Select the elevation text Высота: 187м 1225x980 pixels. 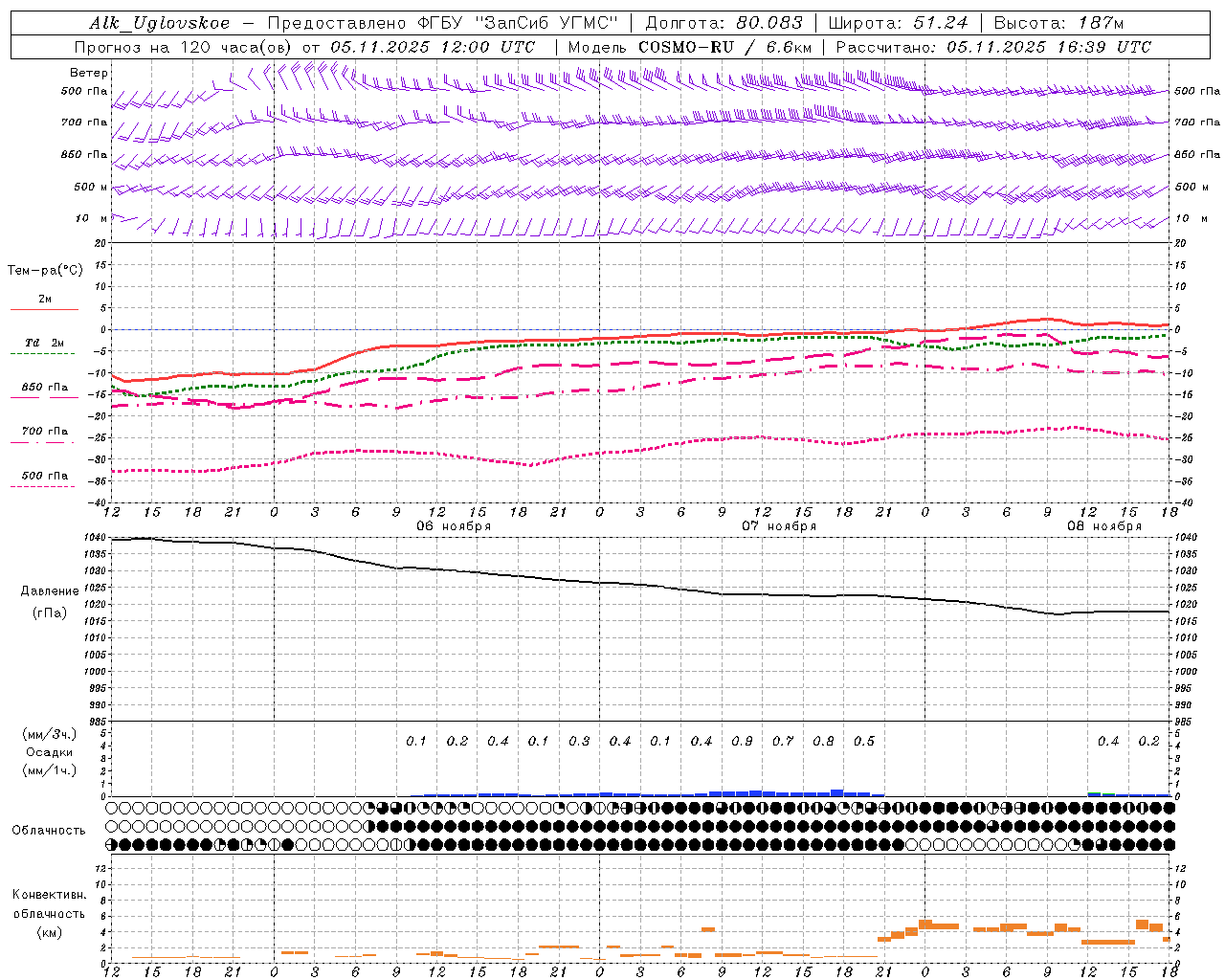pyautogui.click(x=1058, y=23)
